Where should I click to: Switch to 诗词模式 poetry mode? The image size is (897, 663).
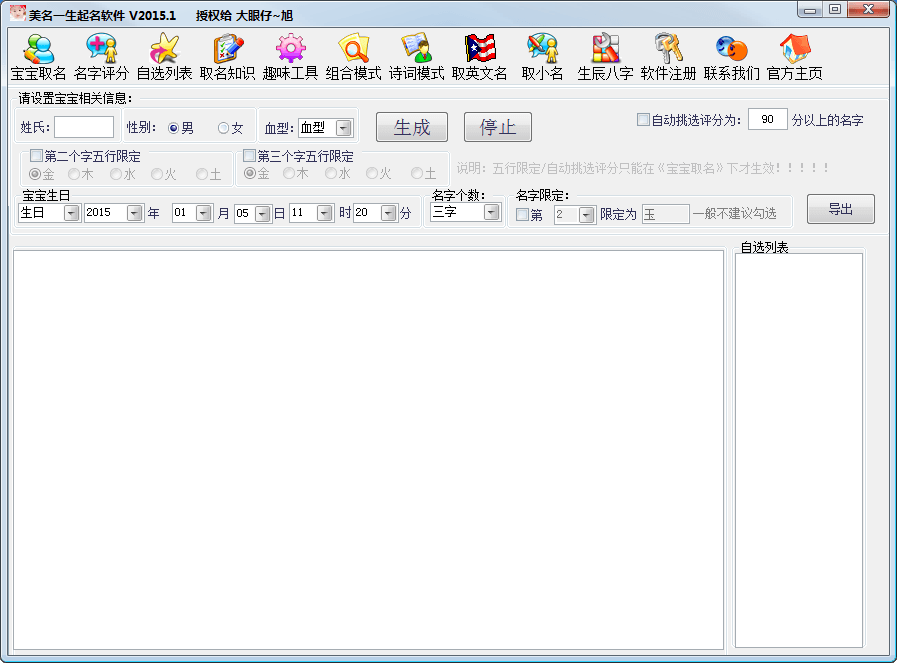click(415, 55)
